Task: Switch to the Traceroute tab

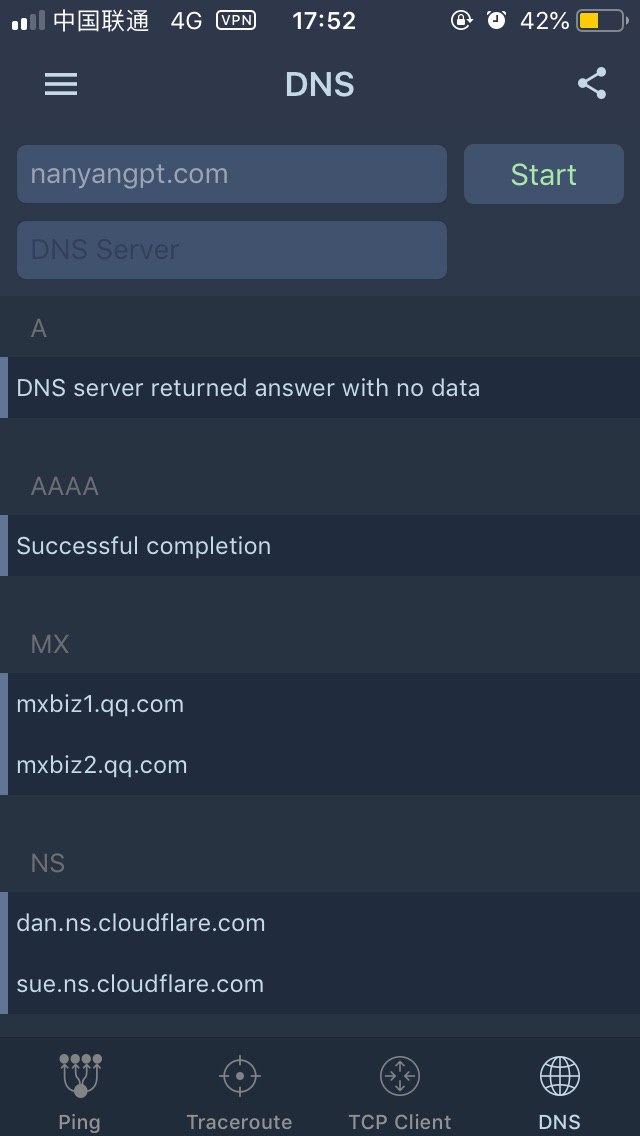Action: [x=239, y=1090]
